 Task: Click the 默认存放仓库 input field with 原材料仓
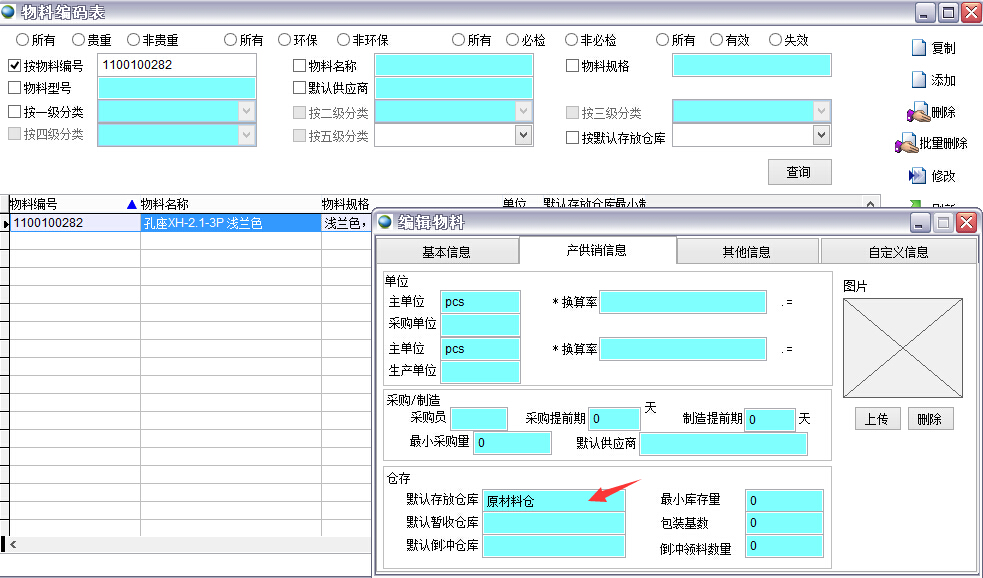(552, 501)
